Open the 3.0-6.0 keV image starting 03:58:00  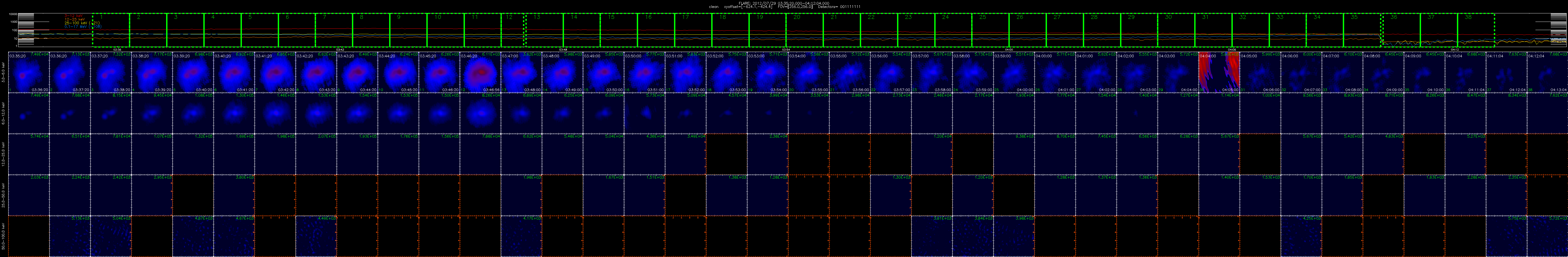click(973, 72)
